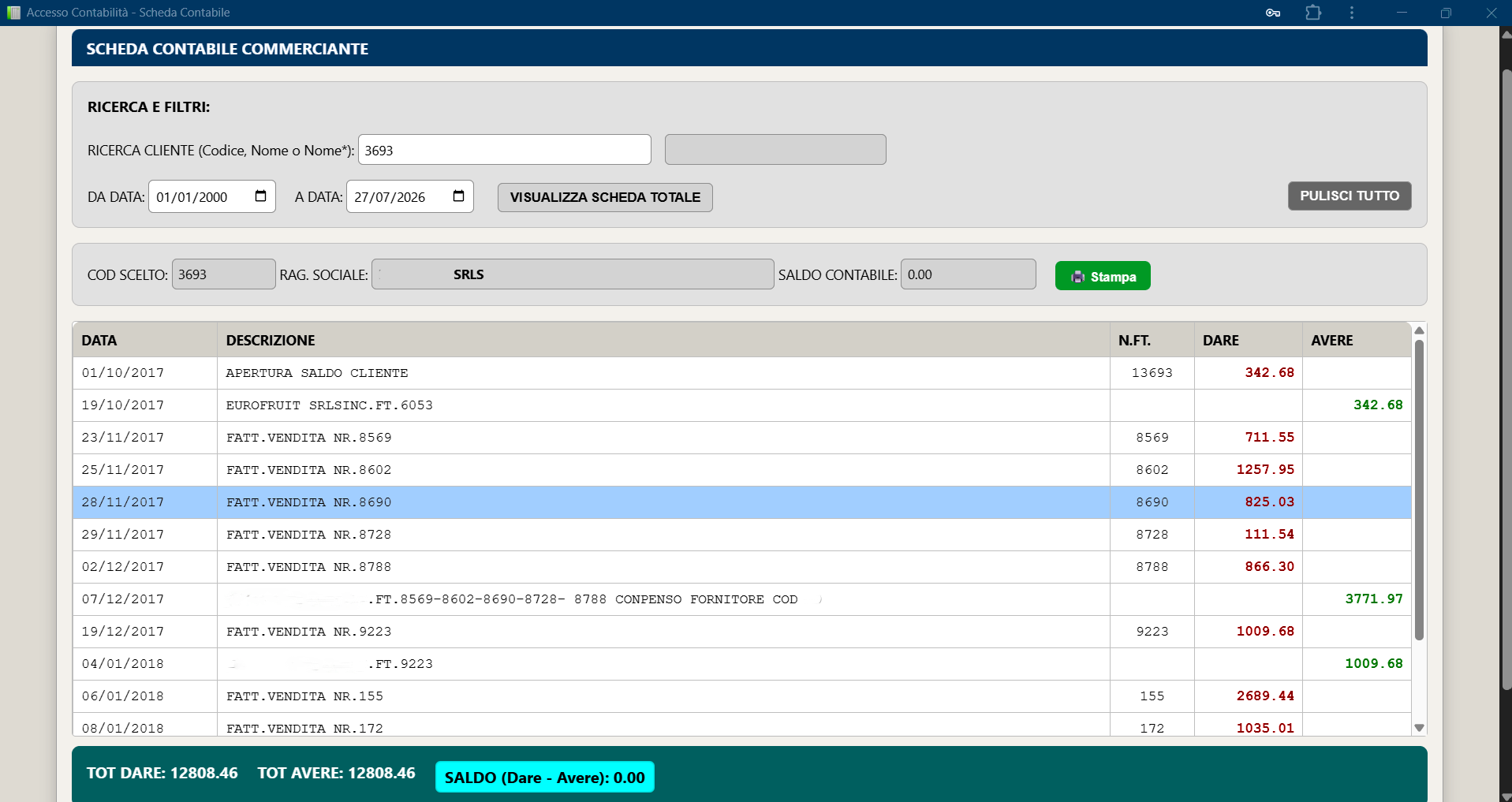Click table scroll down arrow
Screen dimensions: 1512x802
[1419, 728]
